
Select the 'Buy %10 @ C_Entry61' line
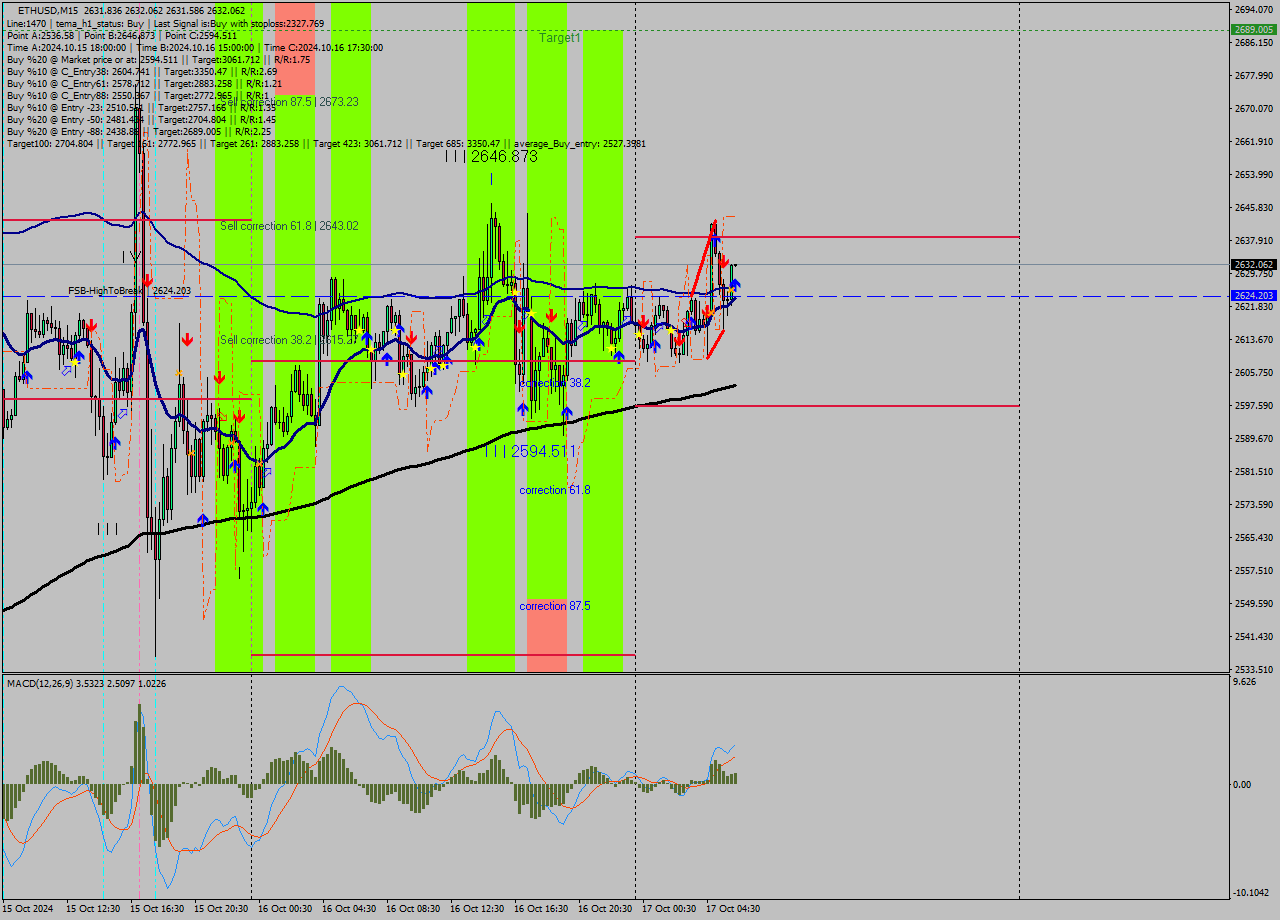[144, 83]
